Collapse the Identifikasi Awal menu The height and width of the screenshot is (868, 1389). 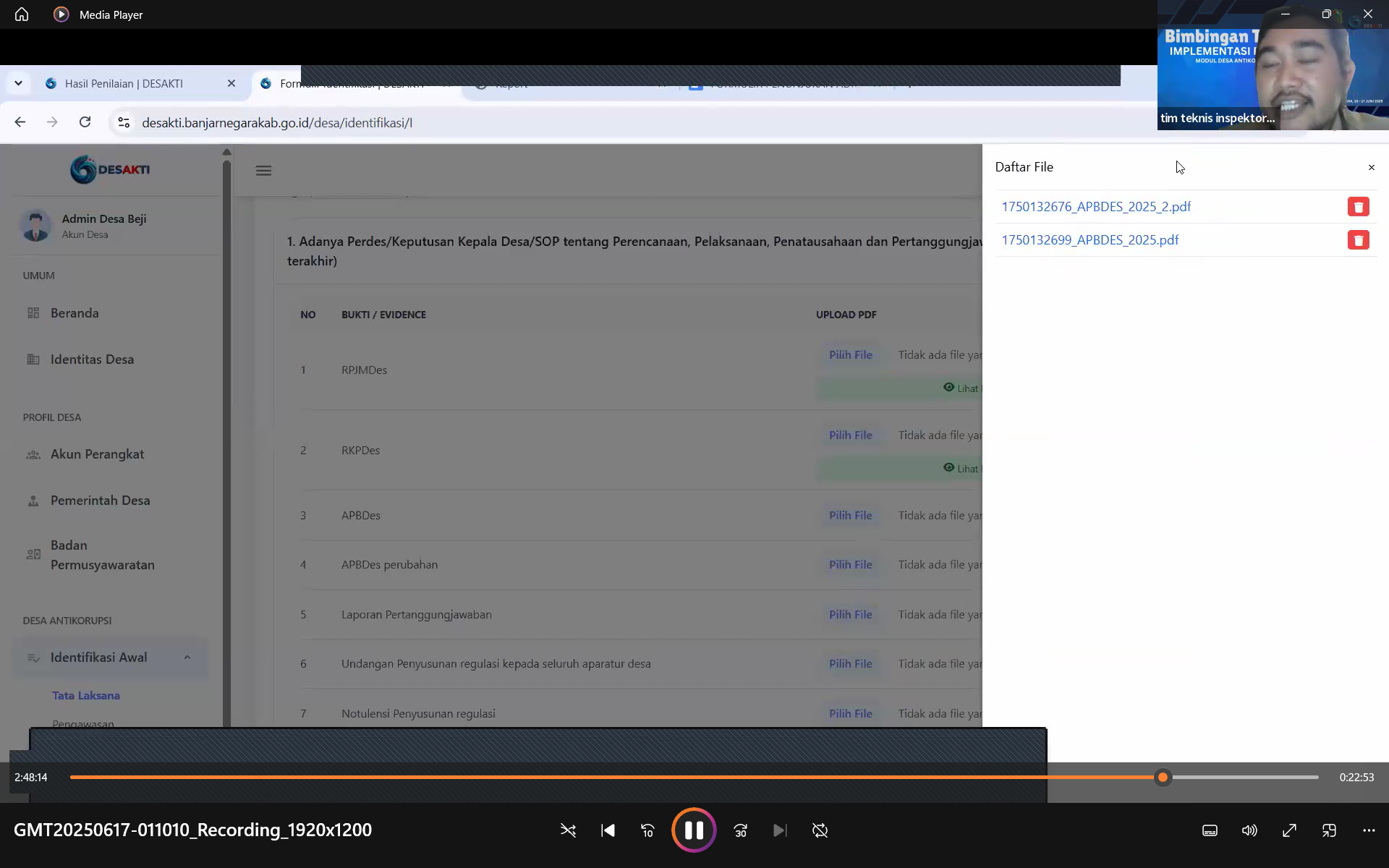pos(187,658)
